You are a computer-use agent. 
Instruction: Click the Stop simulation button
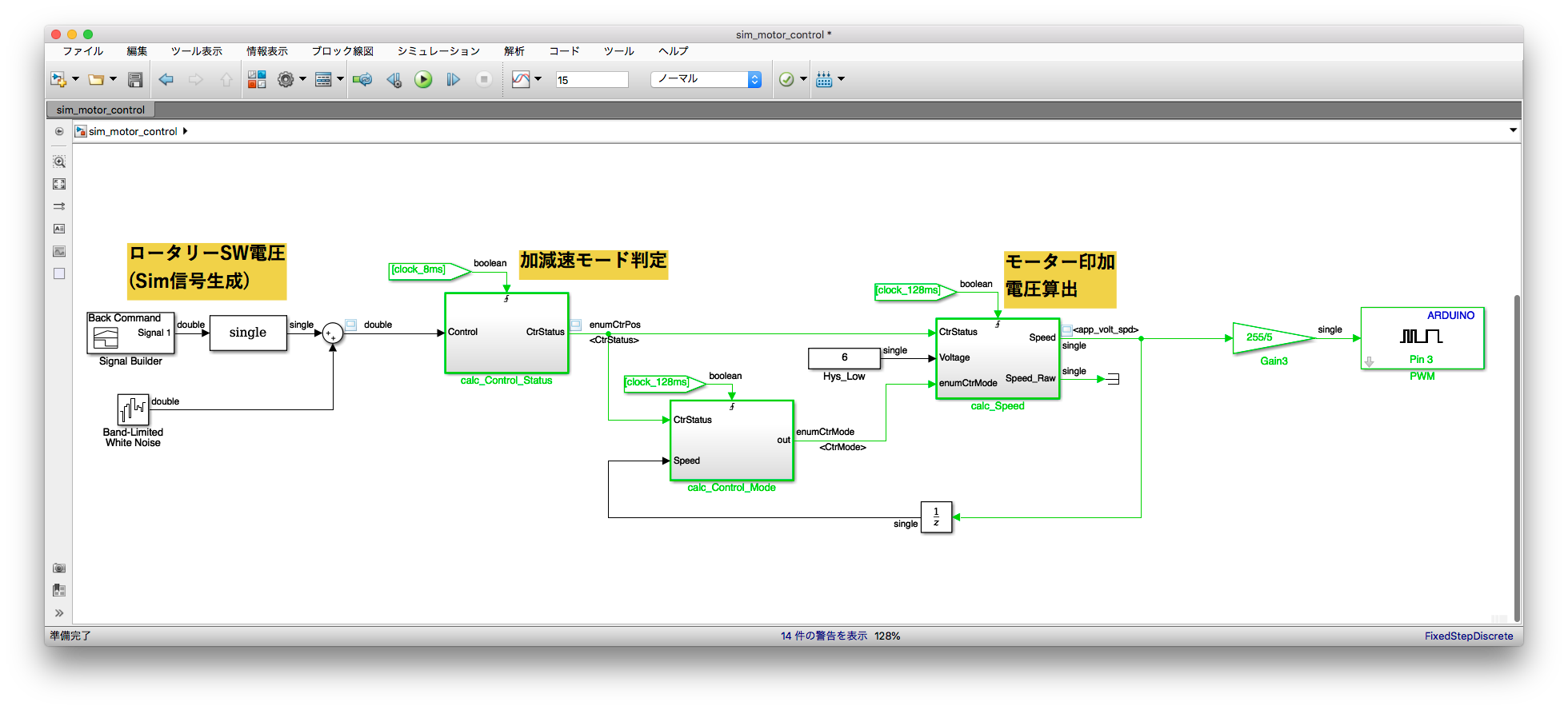(484, 79)
